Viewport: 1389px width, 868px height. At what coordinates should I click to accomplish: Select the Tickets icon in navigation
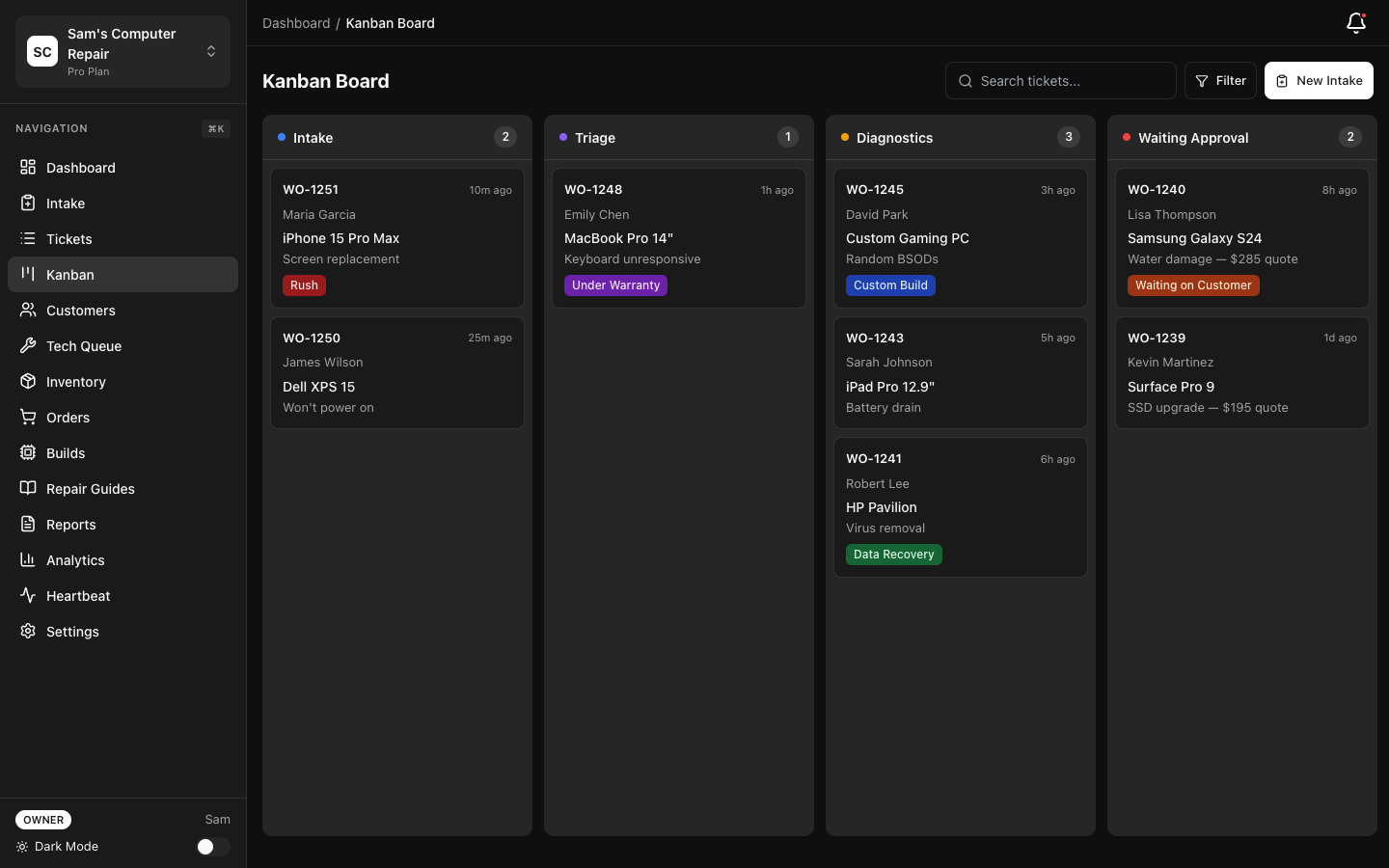[28, 239]
